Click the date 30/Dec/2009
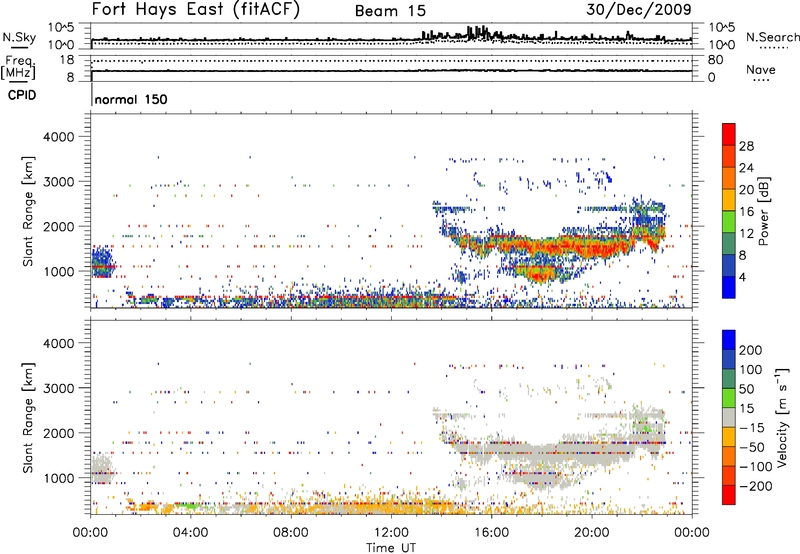 pyautogui.click(x=639, y=9)
